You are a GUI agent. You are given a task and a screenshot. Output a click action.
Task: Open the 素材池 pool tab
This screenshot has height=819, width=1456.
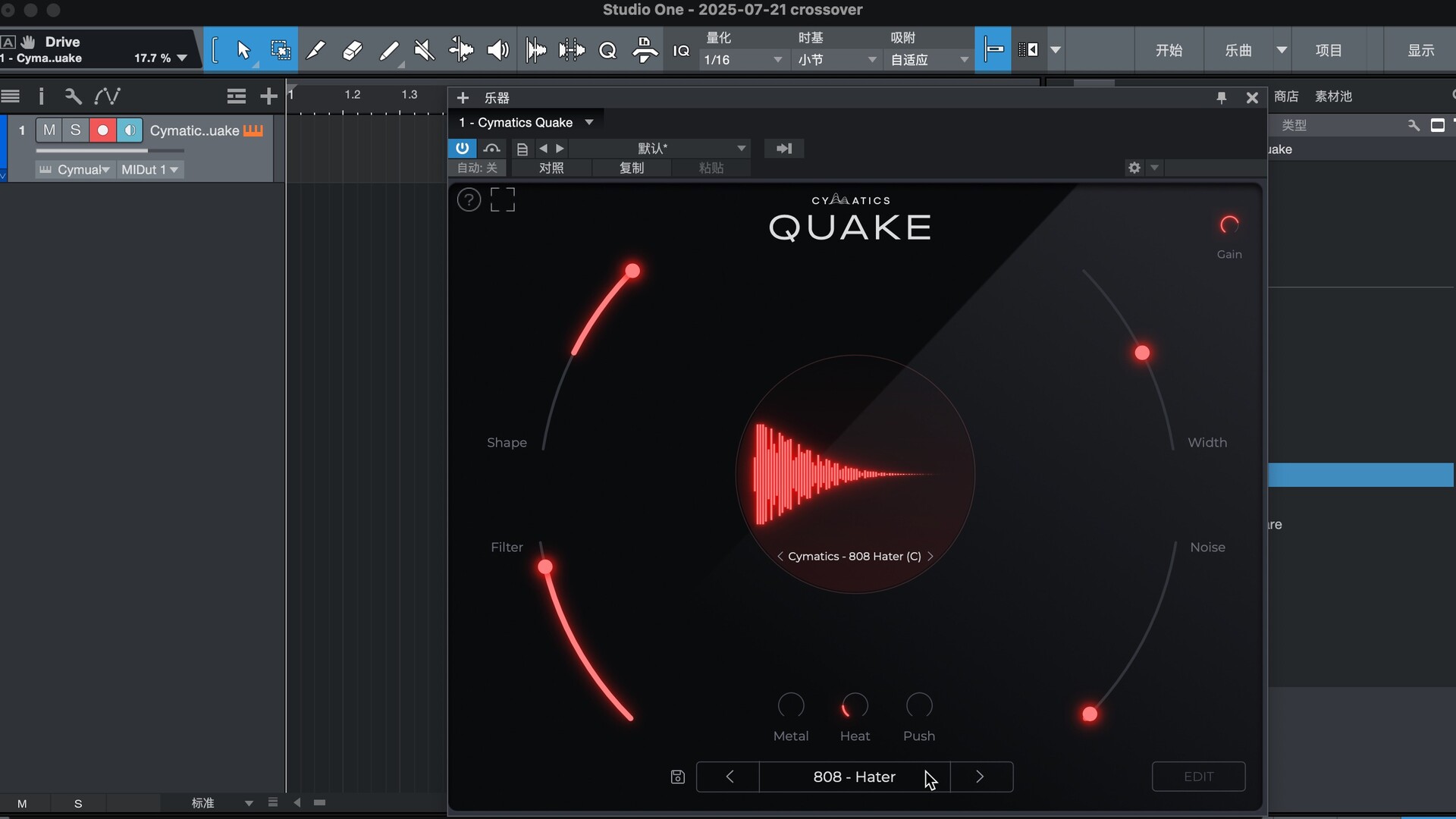1333,96
